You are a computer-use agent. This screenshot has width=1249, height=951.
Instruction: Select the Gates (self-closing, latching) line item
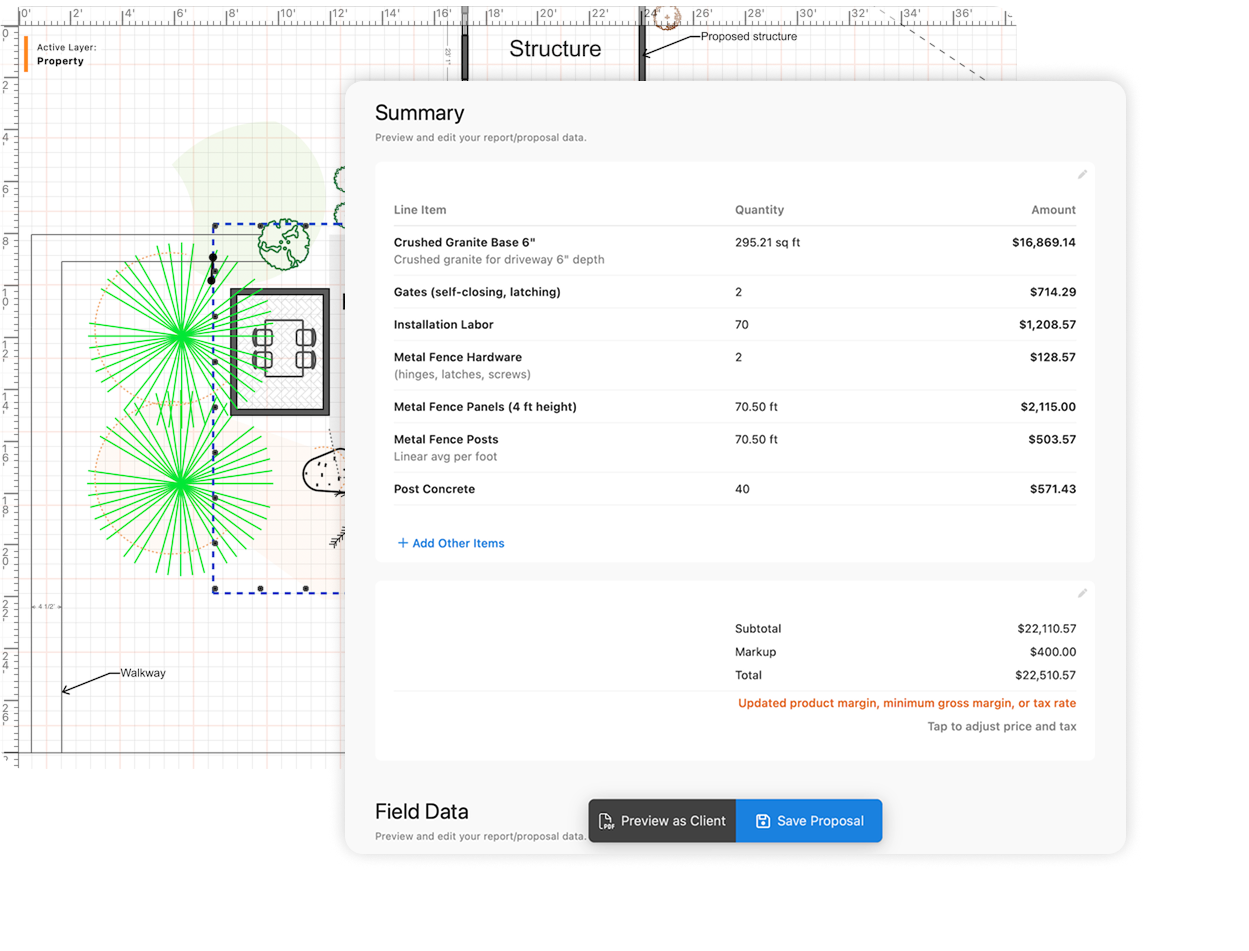(x=735, y=292)
